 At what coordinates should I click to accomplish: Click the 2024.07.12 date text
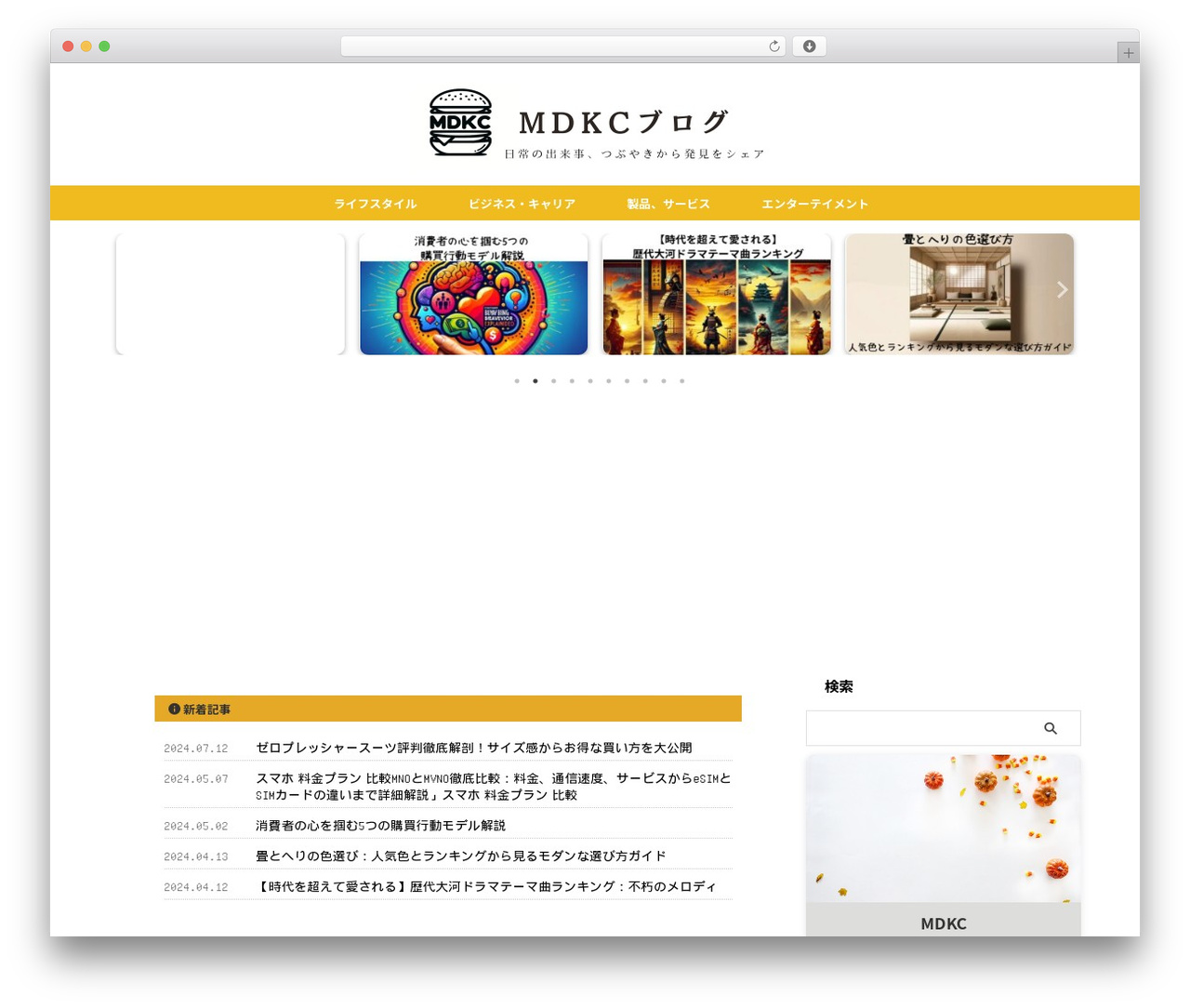[x=196, y=749]
